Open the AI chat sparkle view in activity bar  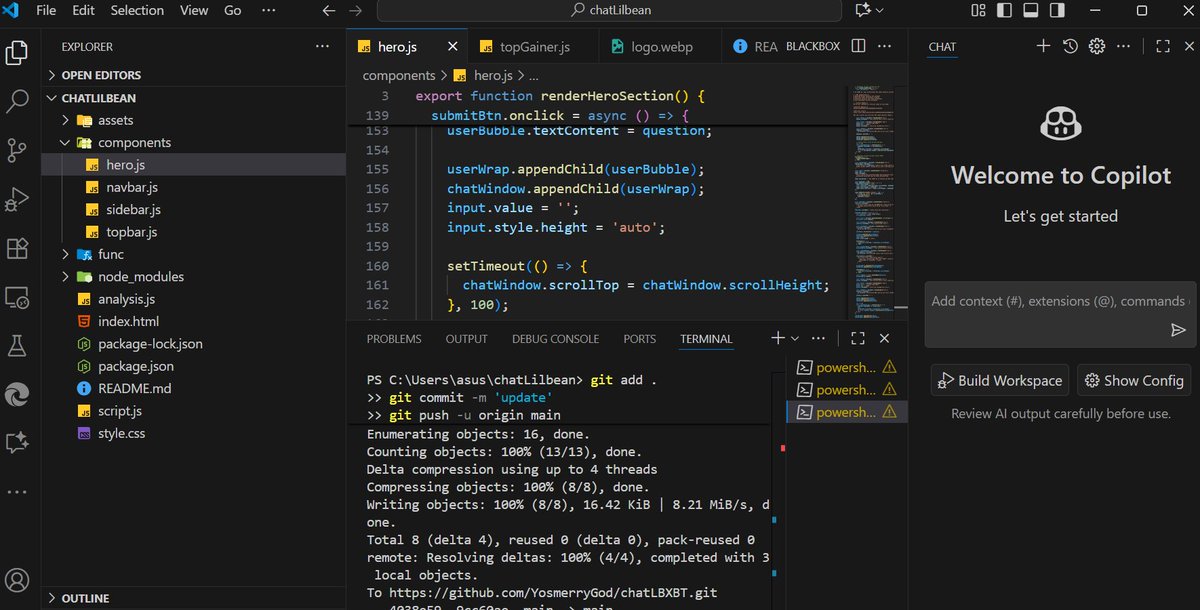coord(17,442)
